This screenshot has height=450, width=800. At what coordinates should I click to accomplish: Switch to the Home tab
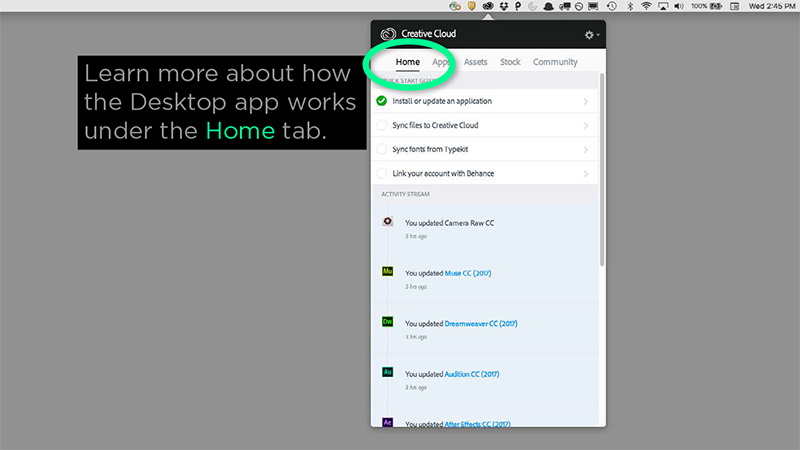pyautogui.click(x=408, y=62)
